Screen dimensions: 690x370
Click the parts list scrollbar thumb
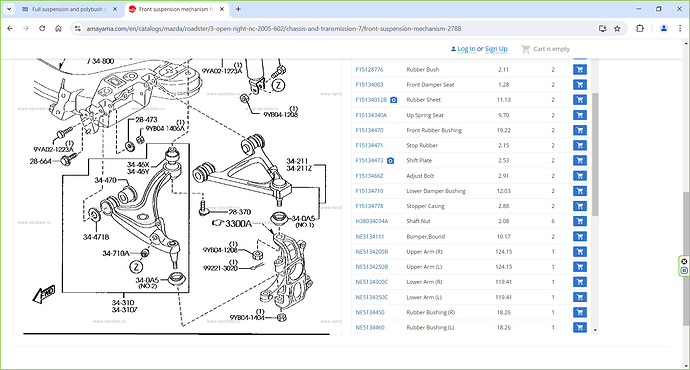pyautogui.click(x=595, y=154)
